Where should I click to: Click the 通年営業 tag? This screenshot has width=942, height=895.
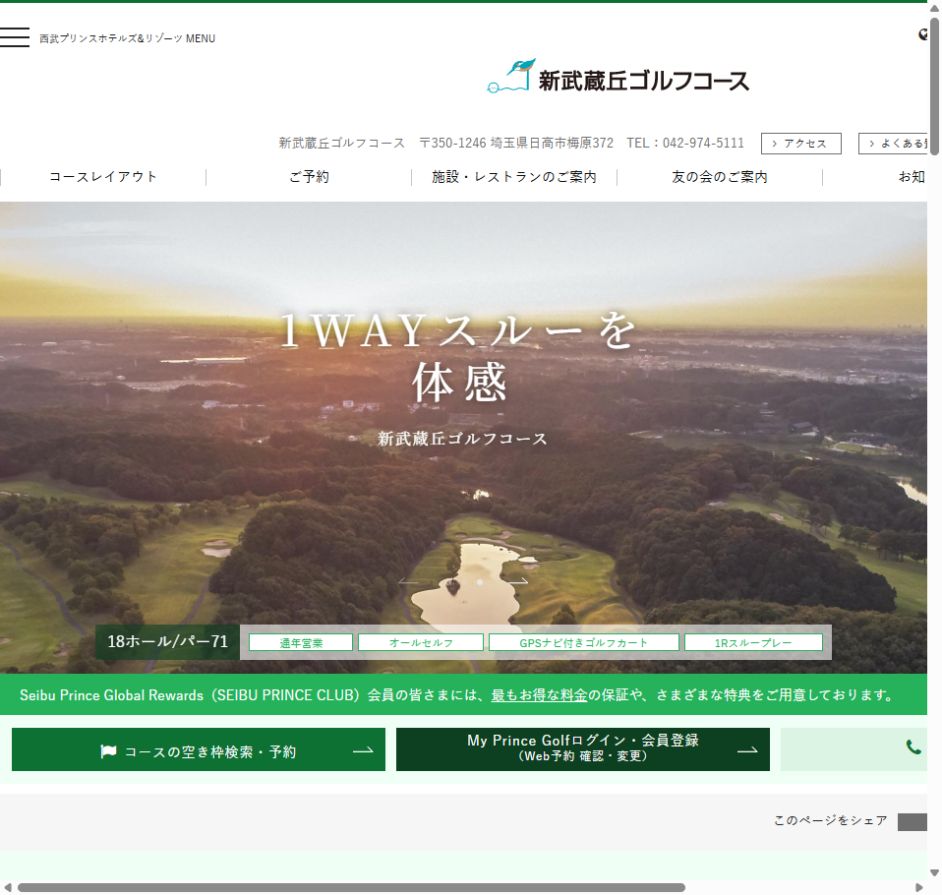tap(301, 642)
